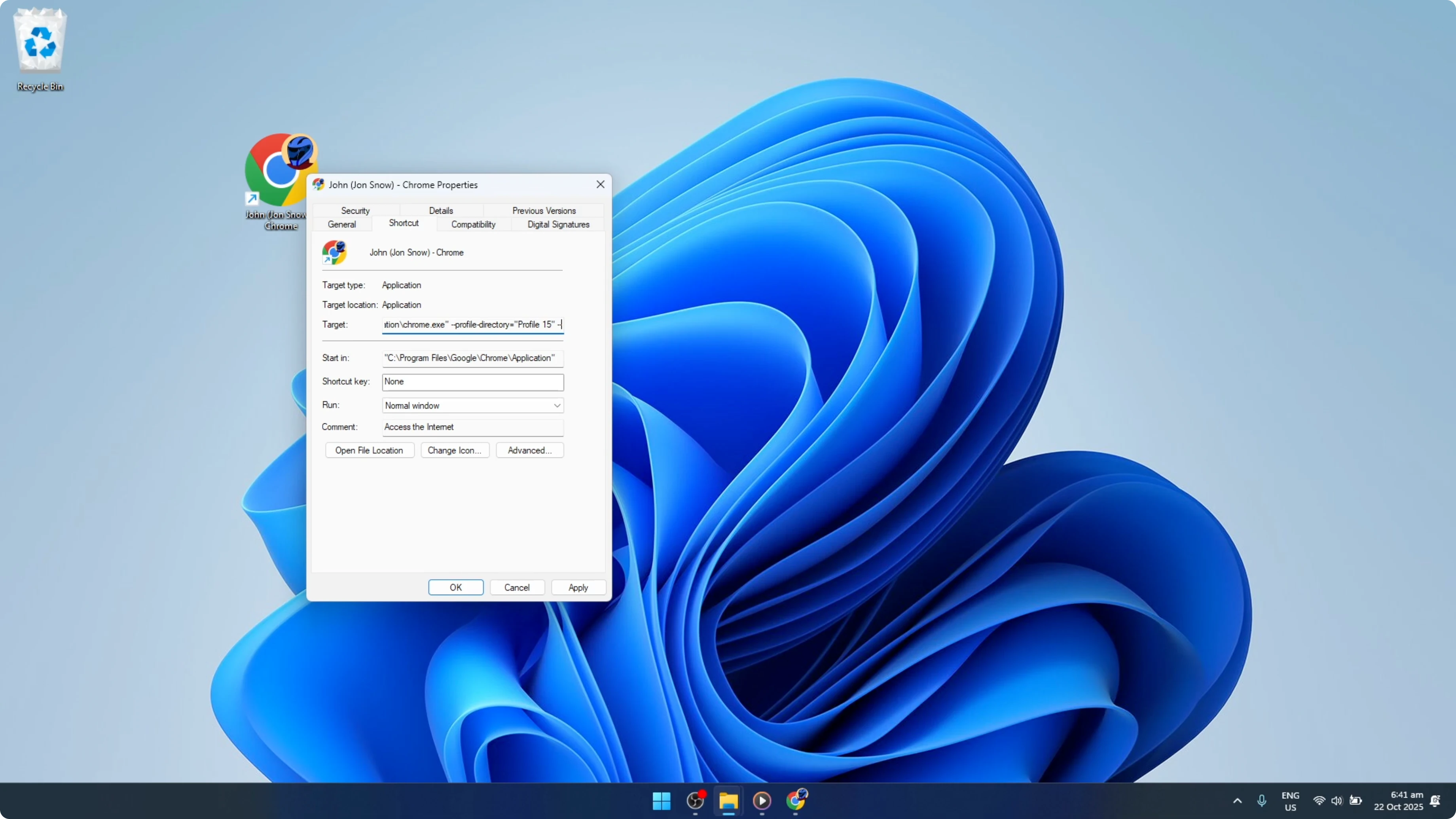Open OBS Studio from the taskbar
This screenshot has height=819, width=1456.
point(695,800)
